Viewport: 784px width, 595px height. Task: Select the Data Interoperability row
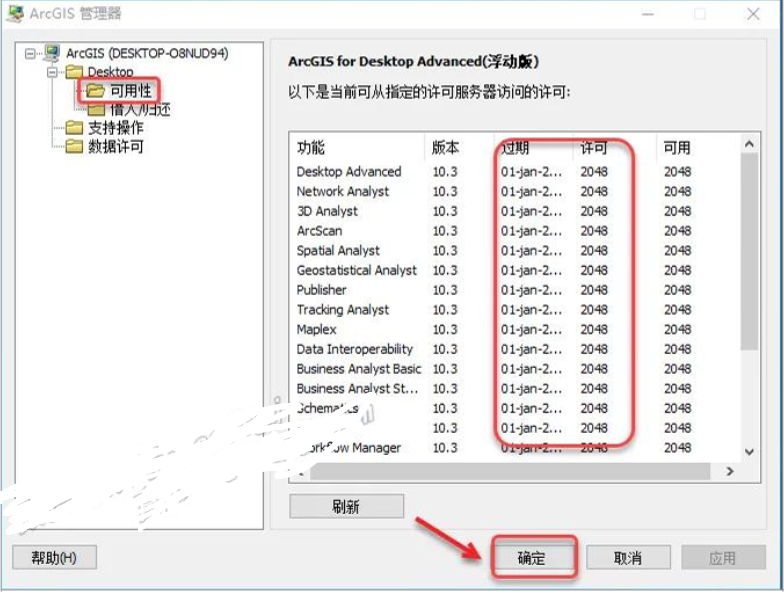pos(515,349)
